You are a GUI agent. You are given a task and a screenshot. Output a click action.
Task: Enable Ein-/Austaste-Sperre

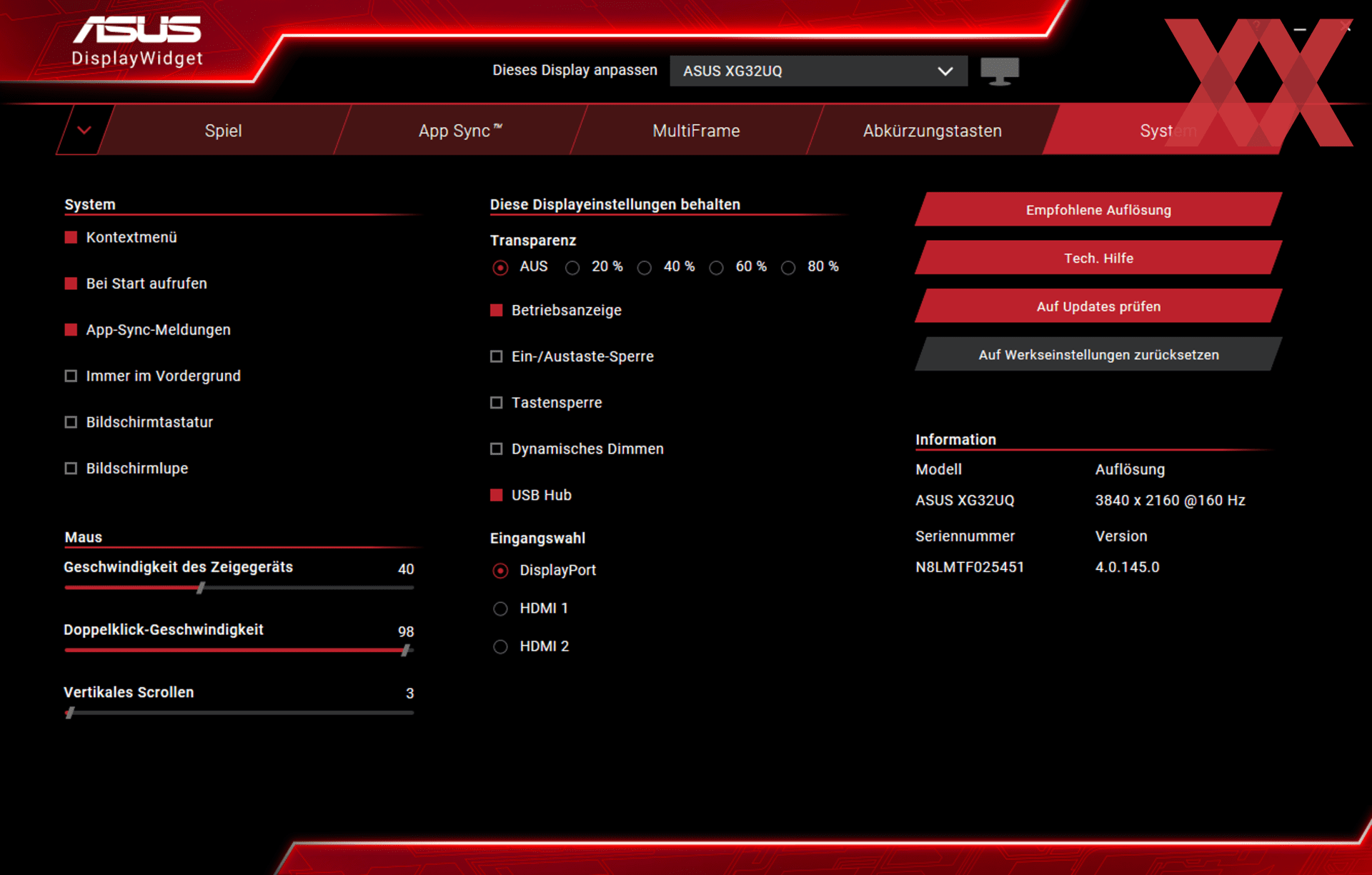coord(496,356)
